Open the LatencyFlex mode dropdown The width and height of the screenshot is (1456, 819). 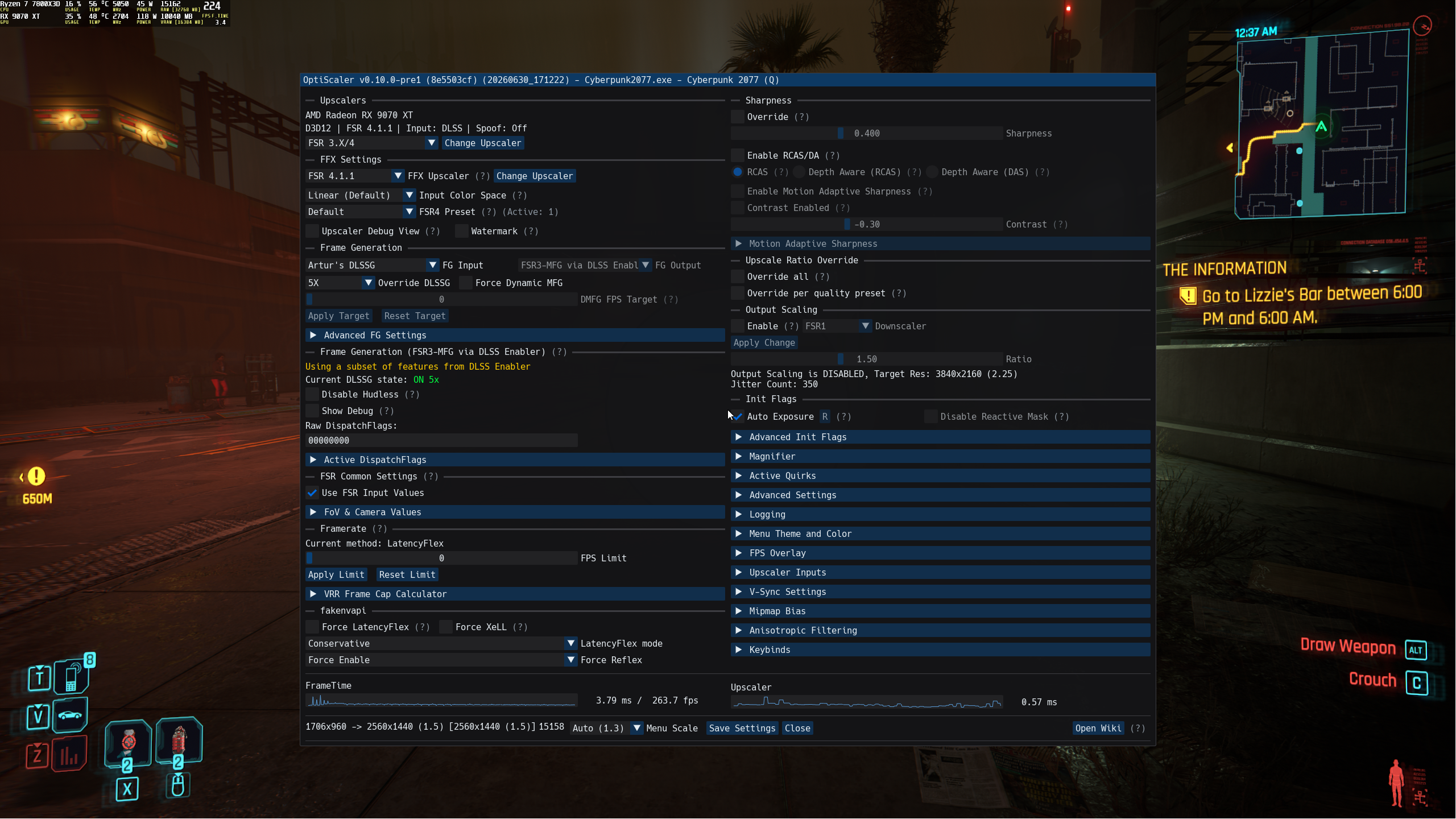click(x=441, y=643)
